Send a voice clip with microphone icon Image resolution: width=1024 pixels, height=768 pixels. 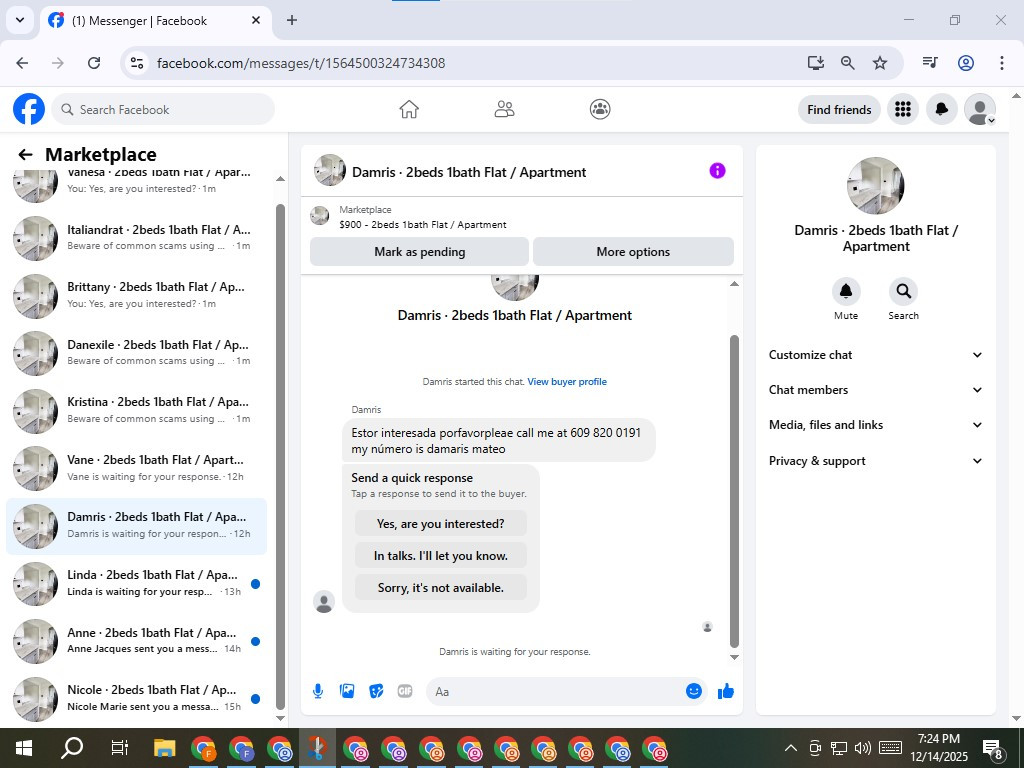tap(318, 691)
